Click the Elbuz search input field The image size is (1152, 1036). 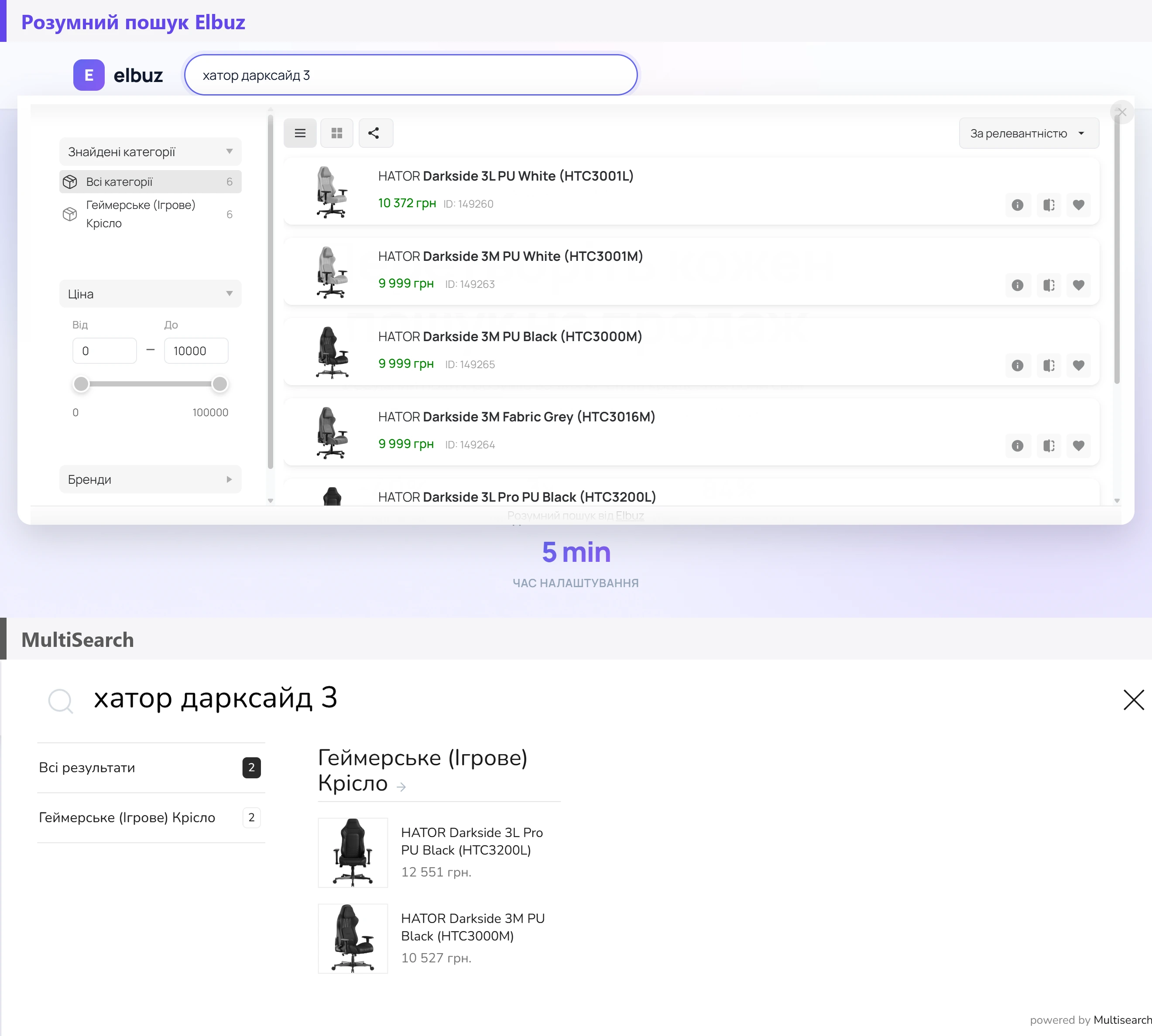pos(411,75)
